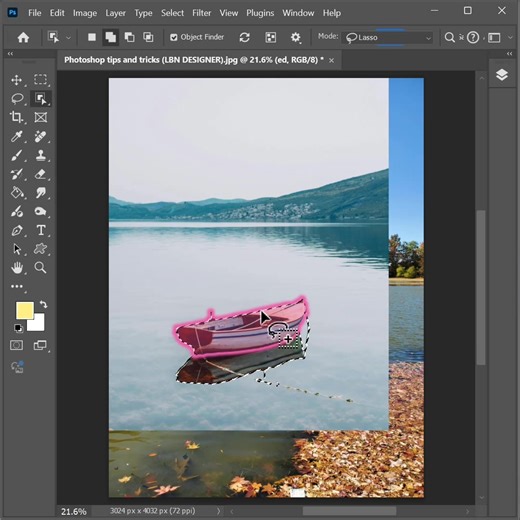Choose Subtract from selection mode
520x520 pixels.
click(x=129, y=37)
